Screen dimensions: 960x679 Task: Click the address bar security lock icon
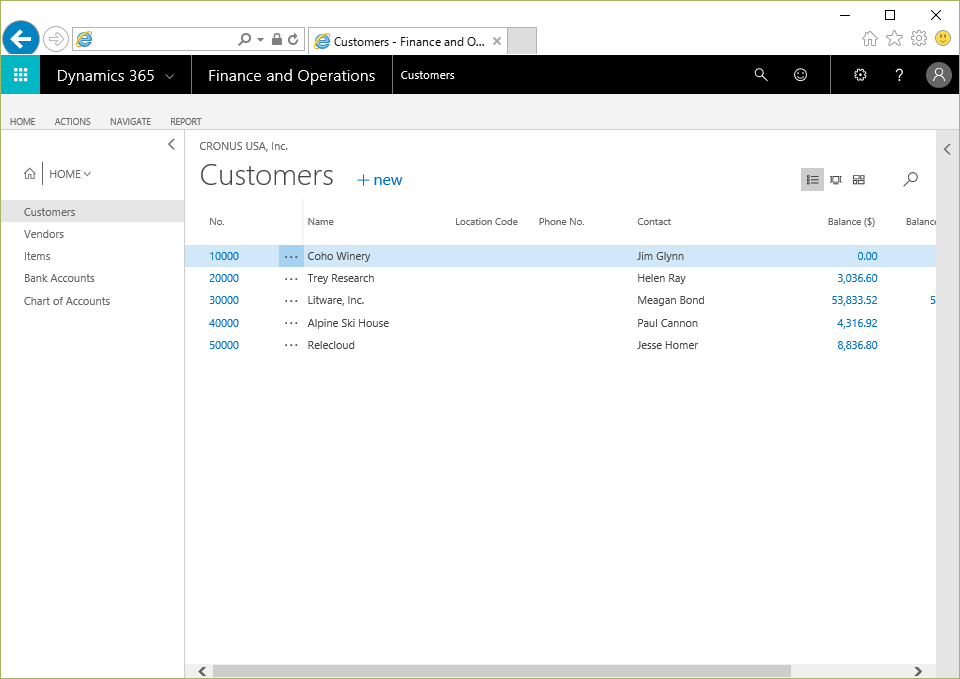tap(277, 39)
